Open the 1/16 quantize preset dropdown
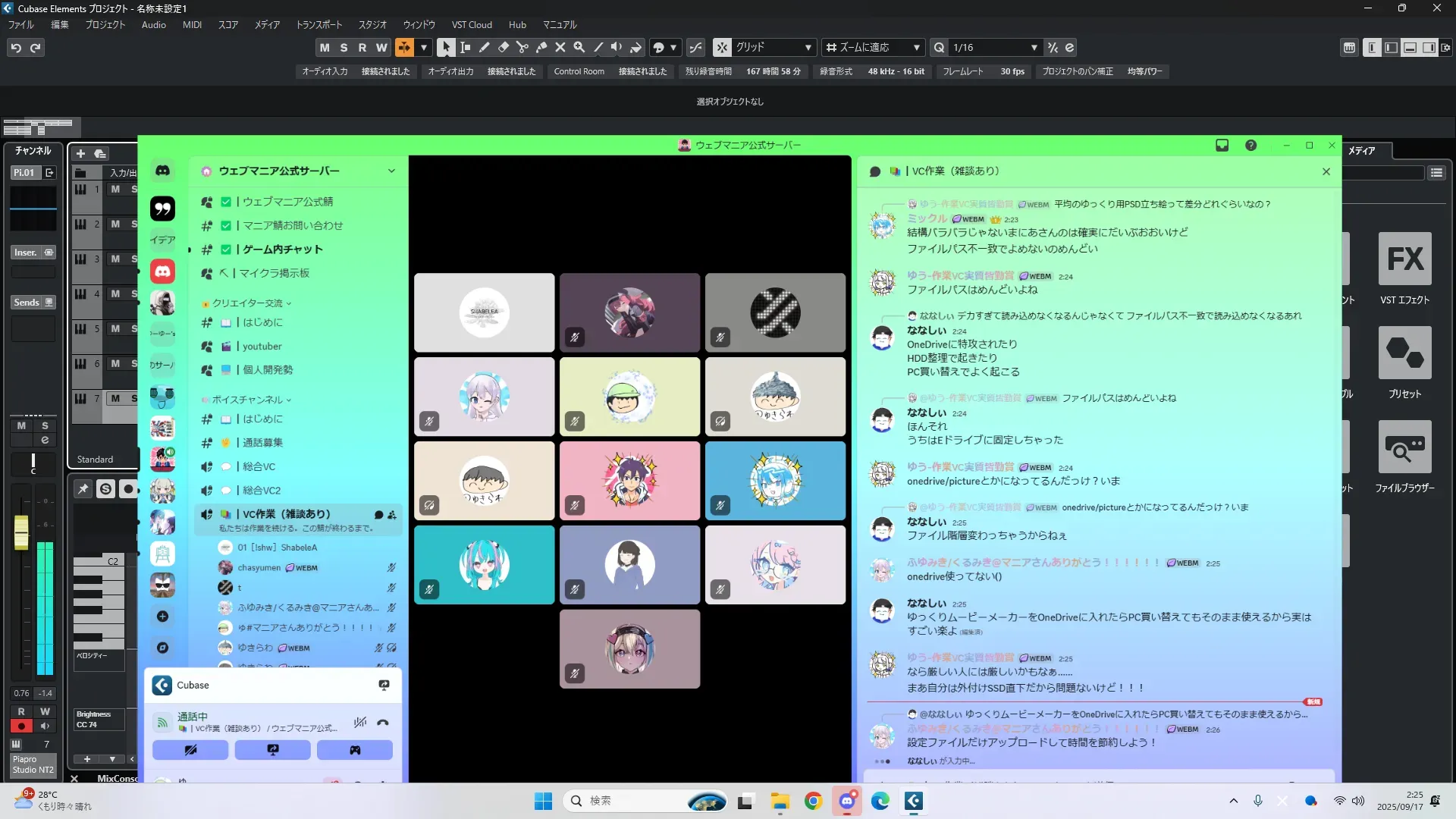1456x819 pixels. 1034,48
